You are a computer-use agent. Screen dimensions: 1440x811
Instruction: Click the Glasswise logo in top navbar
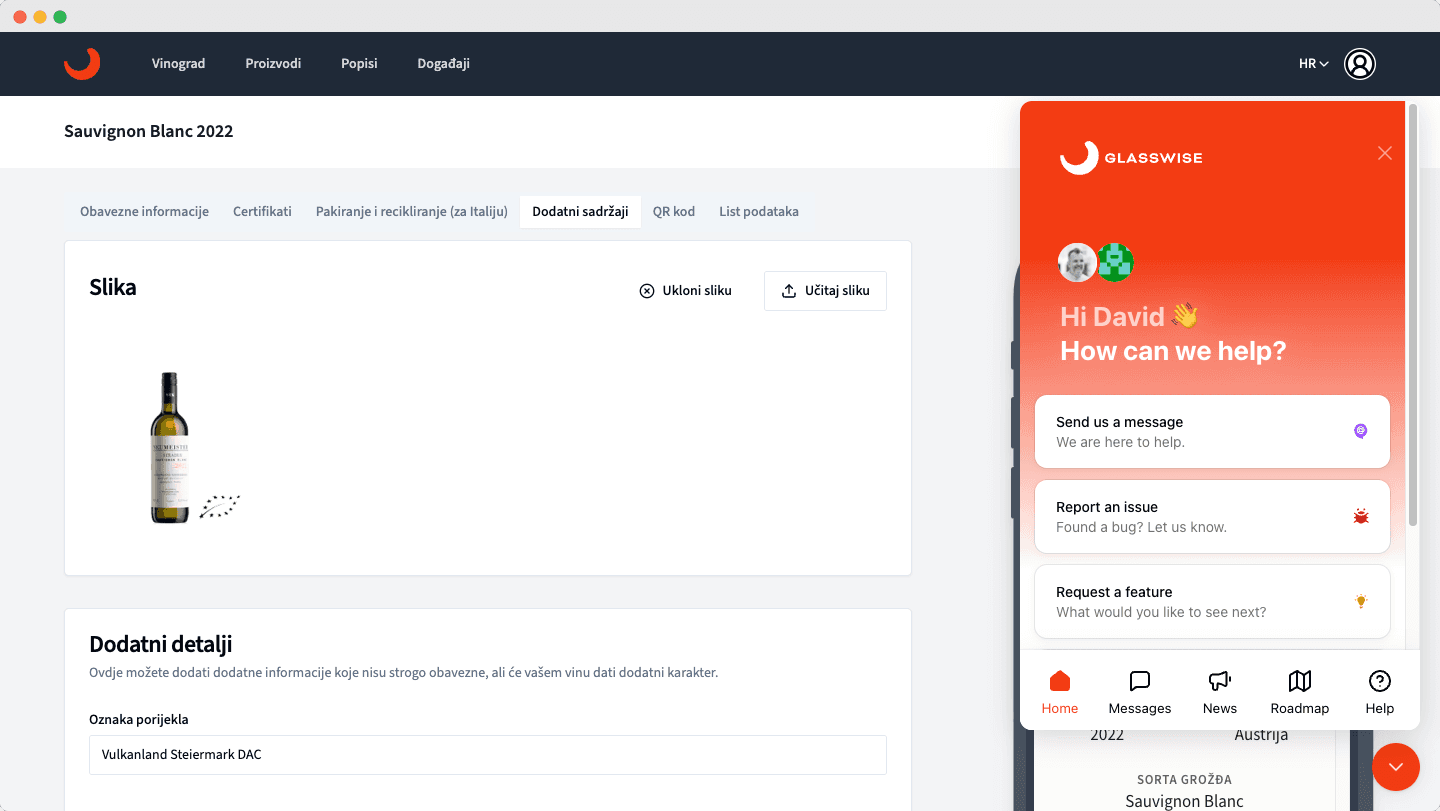click(82, 63)
